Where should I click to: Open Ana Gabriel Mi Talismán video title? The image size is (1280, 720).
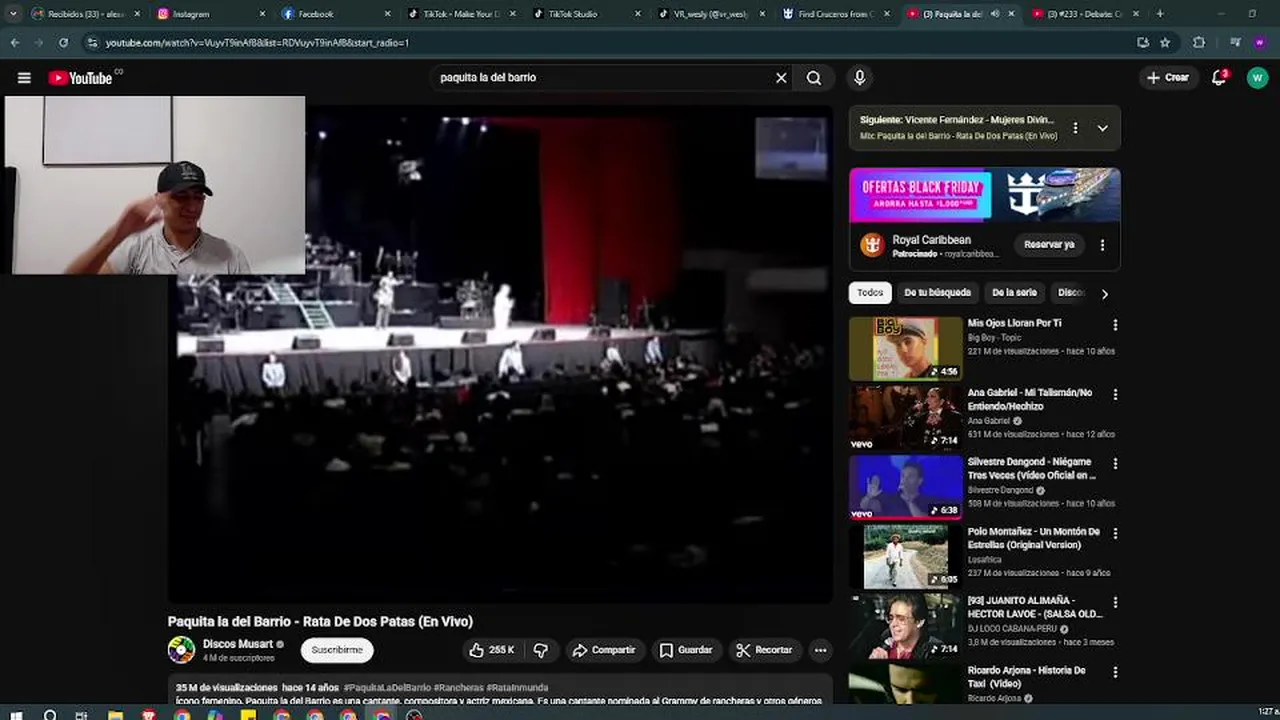point(1030,399)
